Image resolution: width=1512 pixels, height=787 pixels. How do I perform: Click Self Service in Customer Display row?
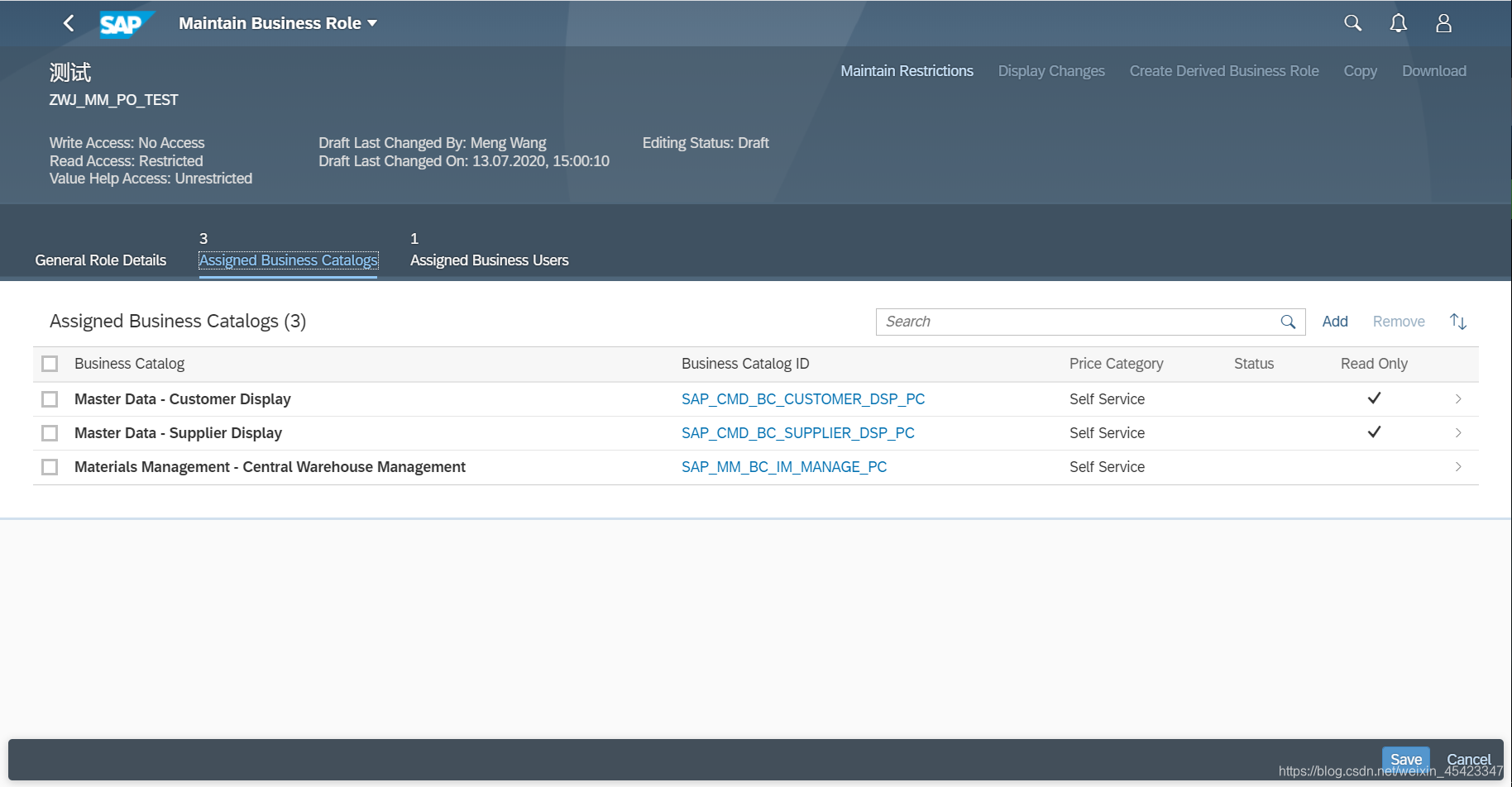point(1107,399)
